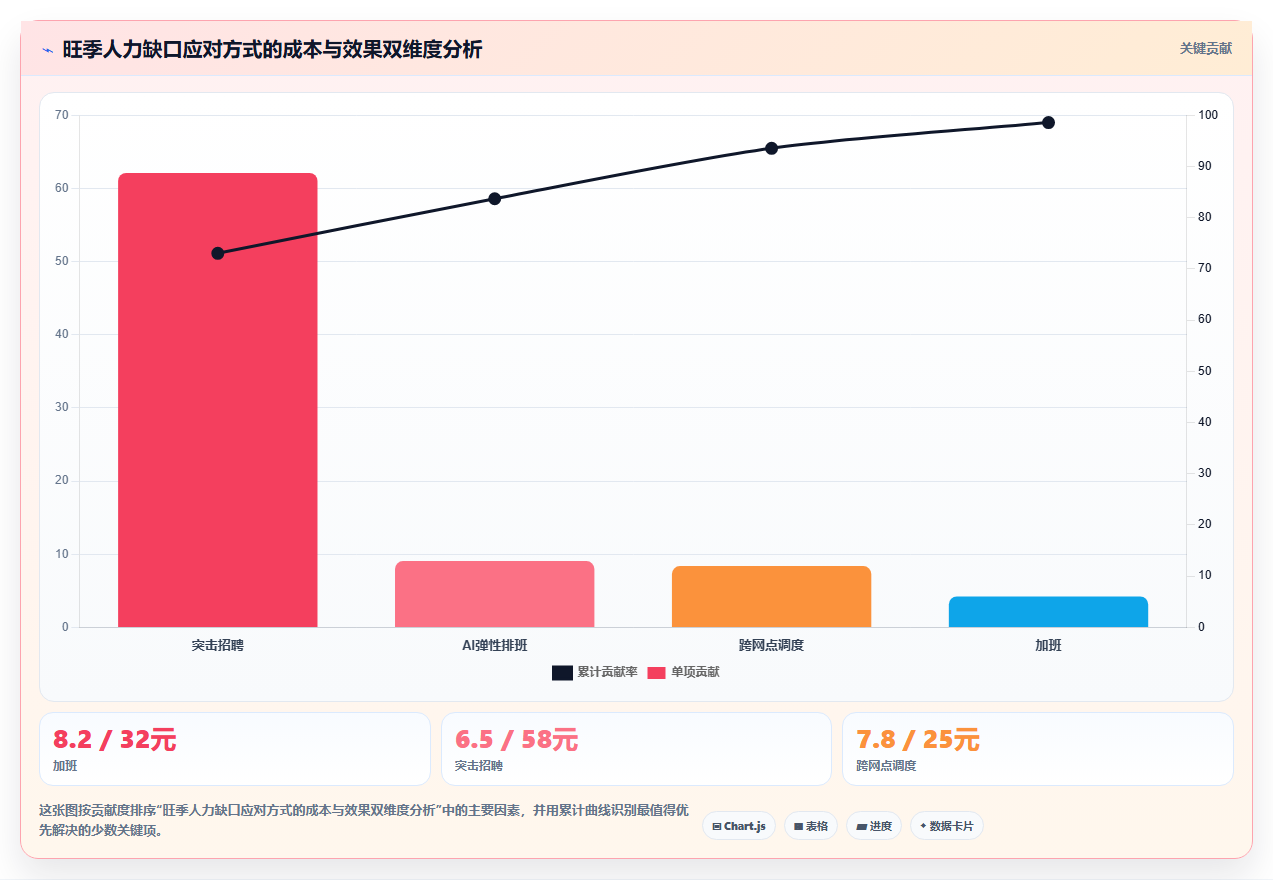Click the red 突击招聘 bar
Viewport: 1273px width, 880px height.
tap(217, 400)
